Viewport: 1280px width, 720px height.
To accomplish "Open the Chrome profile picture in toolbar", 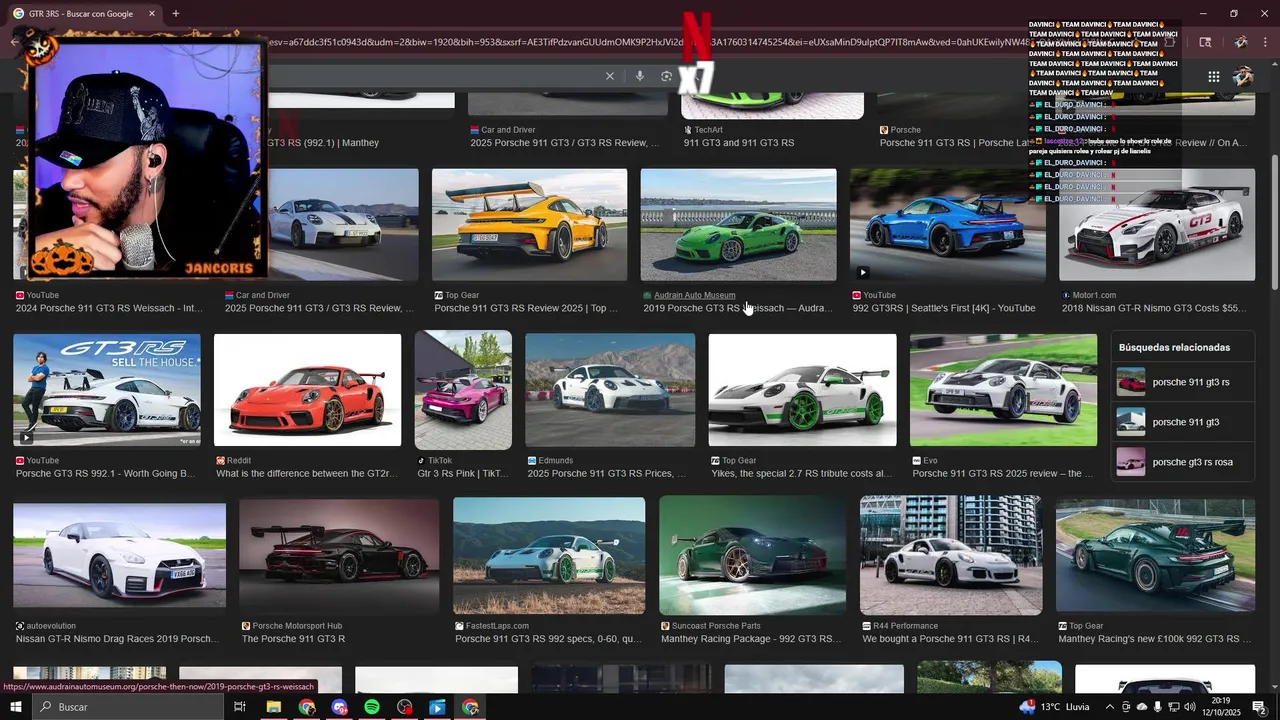I will click(x=1241, y=42).
